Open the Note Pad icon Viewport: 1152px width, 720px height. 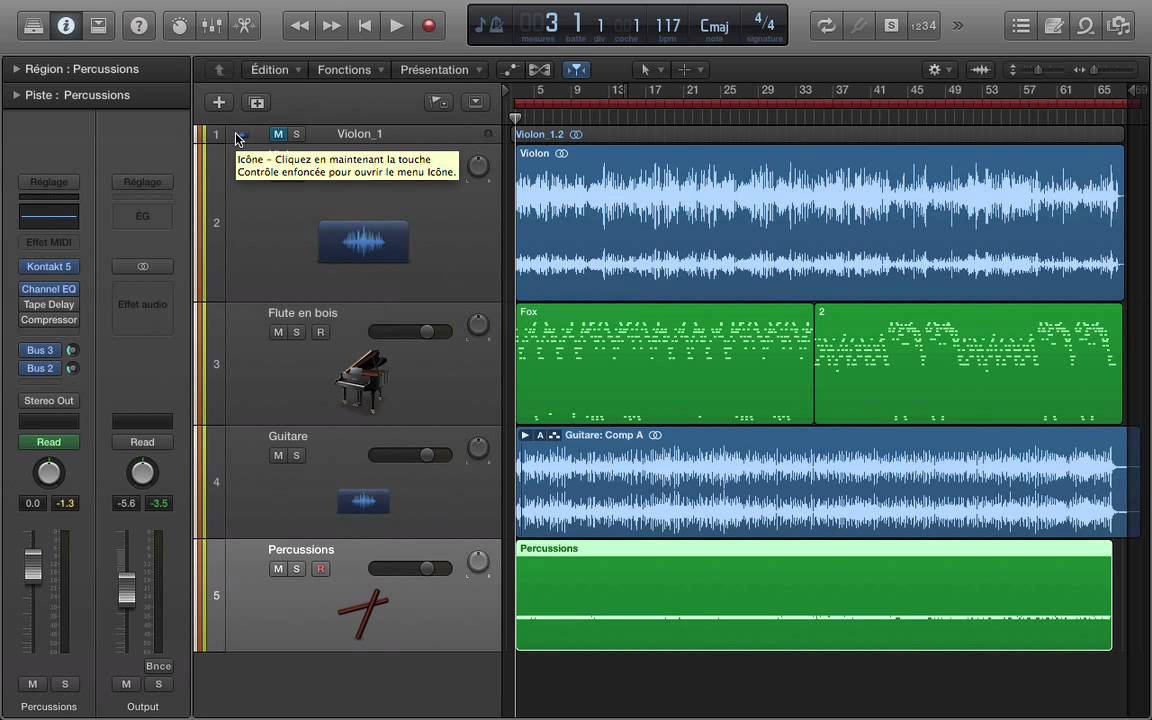coord(1053,26)
